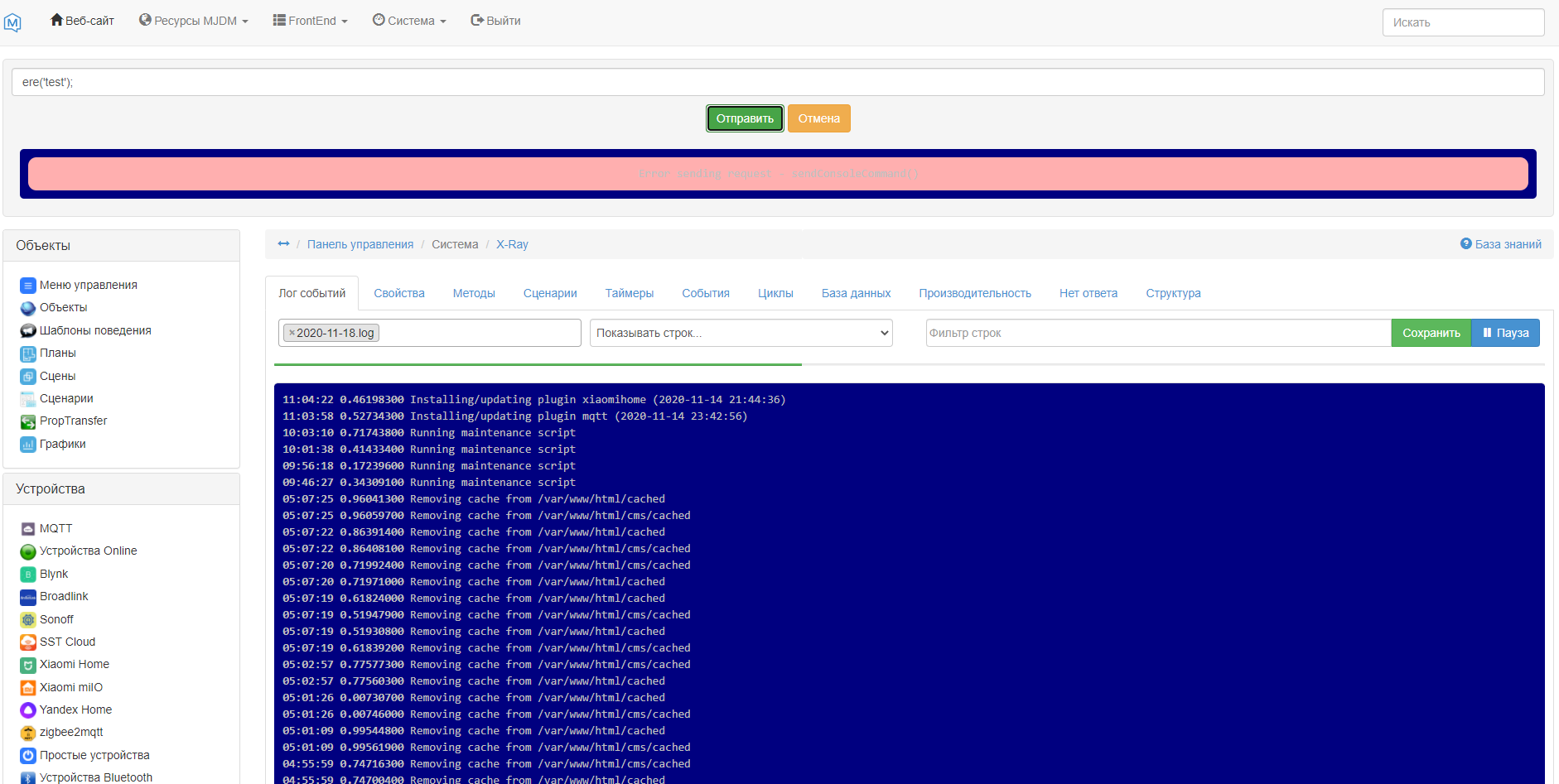This screenshot has height=784, width=1559.
Task: Click the zigbee2mqtt icon
Action: coord(28,733)
